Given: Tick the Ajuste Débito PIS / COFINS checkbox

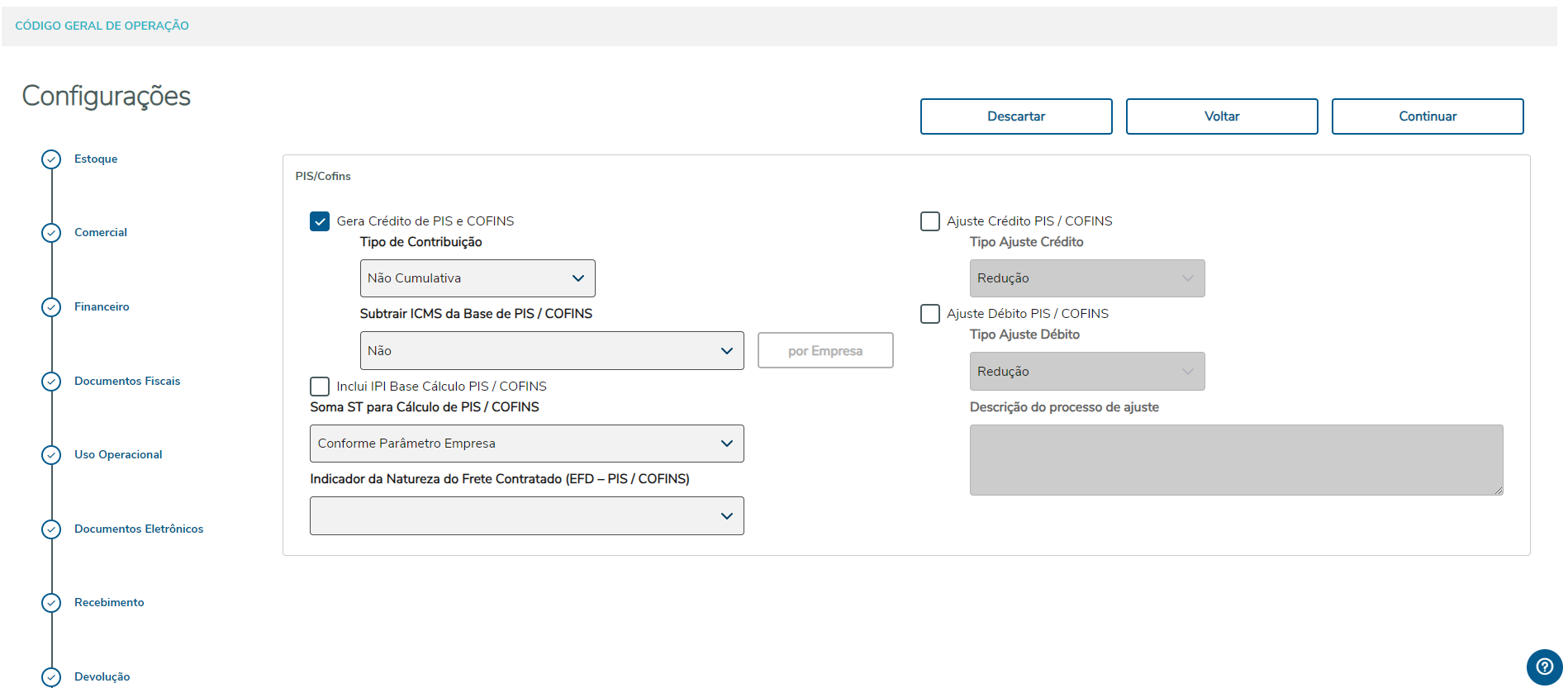Looking at the screenshot, I should pos(930,314).
